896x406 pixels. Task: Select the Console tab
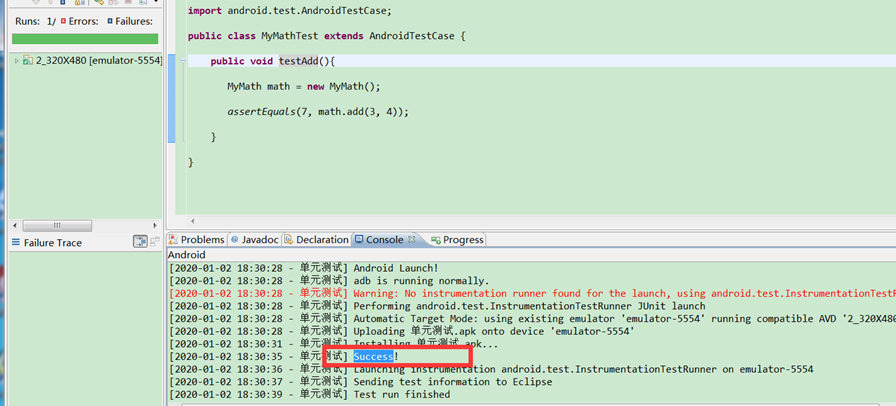(x=384, y=240)
